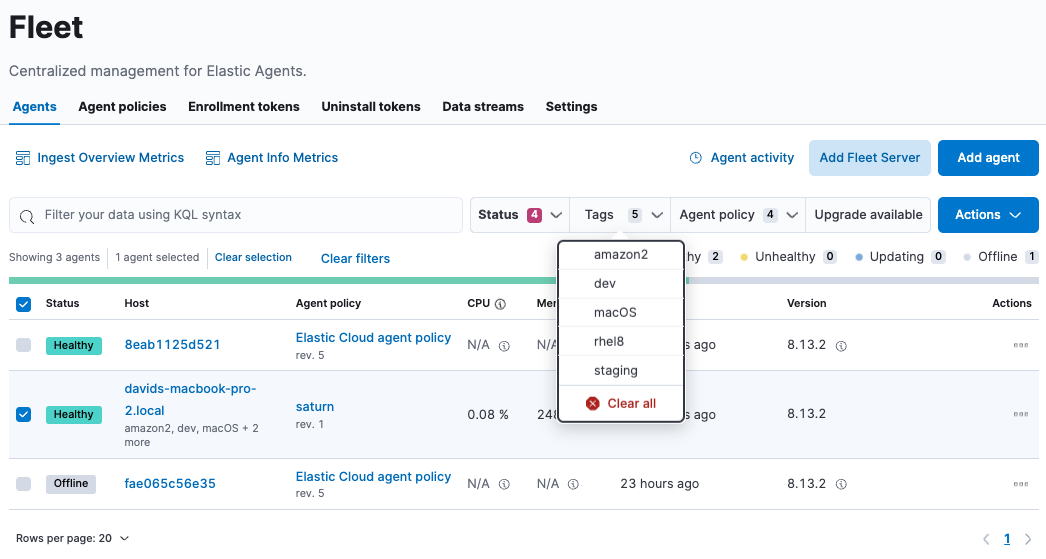Image resolution: width=1046 pixels, height=559 pixels.
Task: Select checkbox for host 8eab1125d521
Action: (x=24, y=345)
